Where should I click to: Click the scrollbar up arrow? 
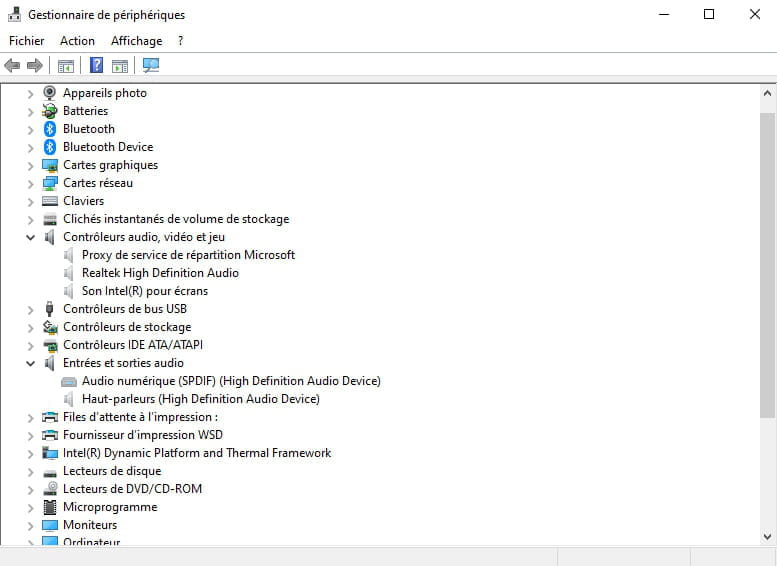pyautogui.click(x=768, y=93)
